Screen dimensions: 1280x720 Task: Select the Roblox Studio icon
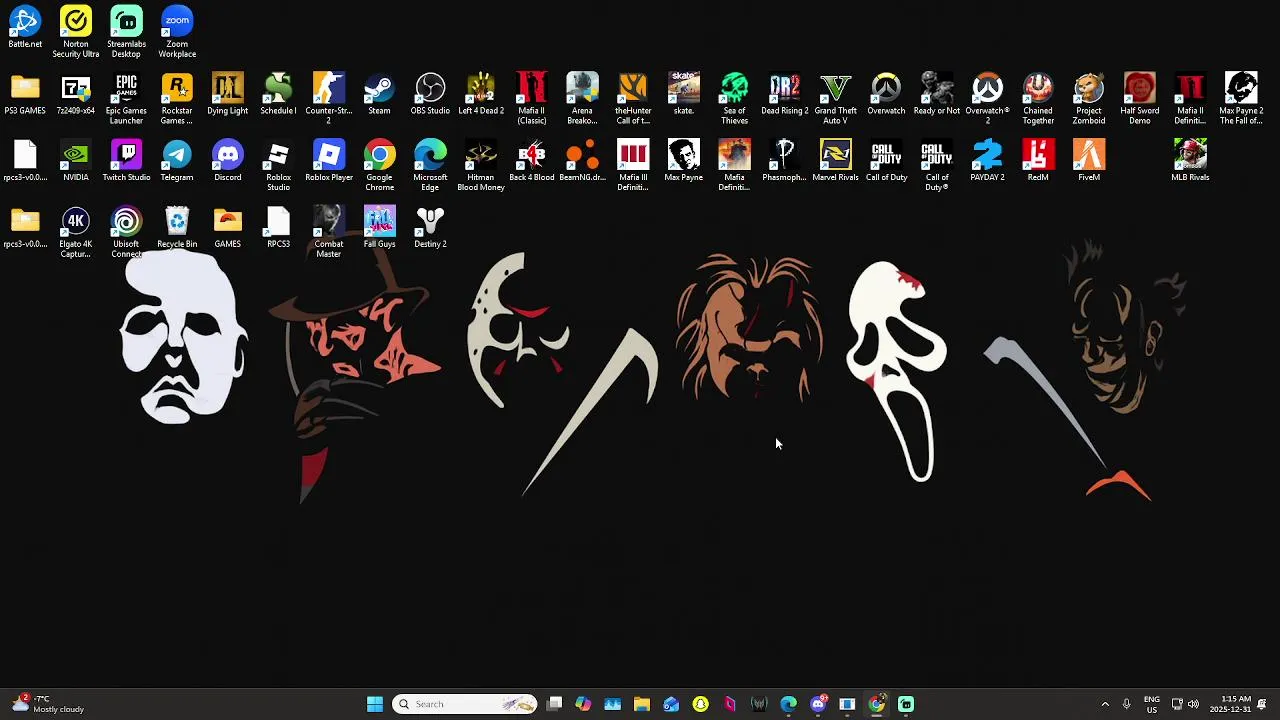pos(278,166)
